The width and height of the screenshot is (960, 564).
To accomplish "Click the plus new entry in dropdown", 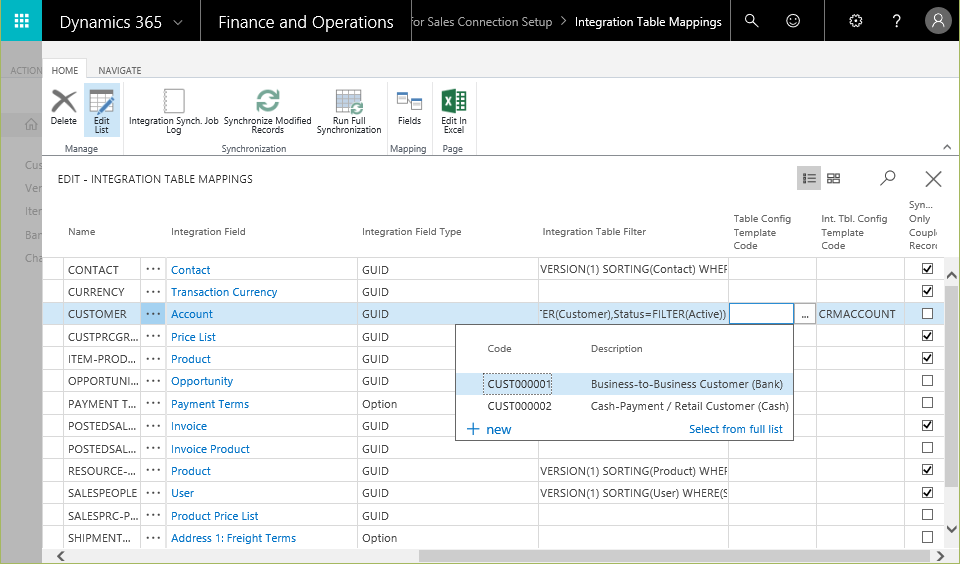I will tap(489, 429).
